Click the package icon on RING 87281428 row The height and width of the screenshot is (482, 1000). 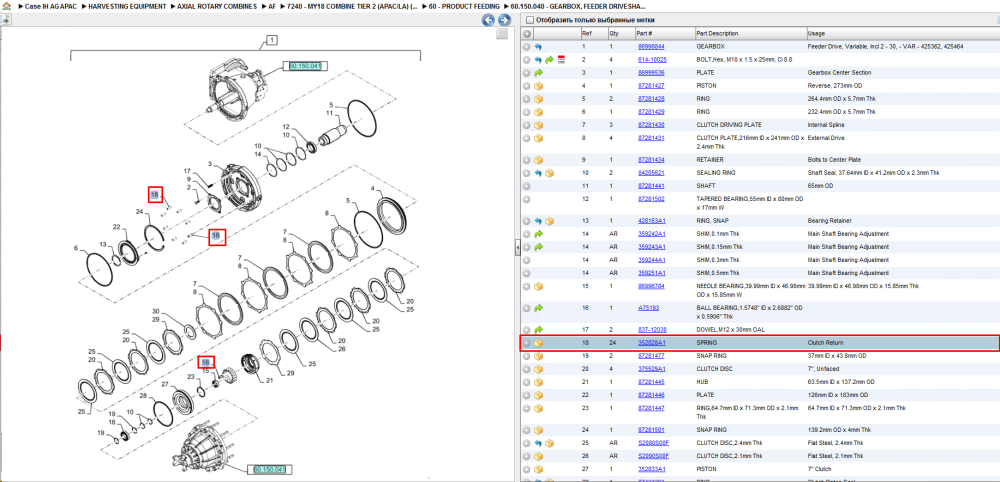538,99
